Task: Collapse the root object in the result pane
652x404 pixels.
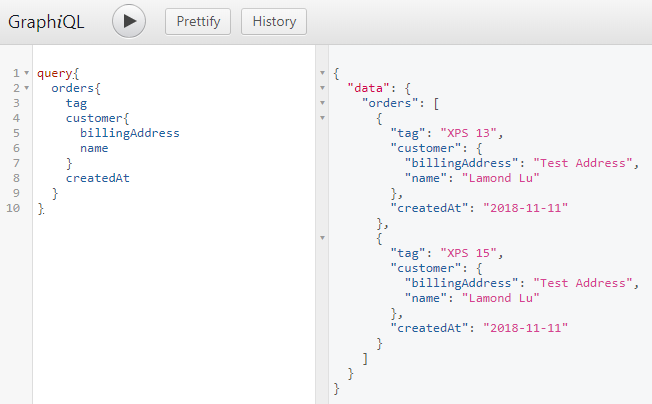Action: click(x=321, y=74)
